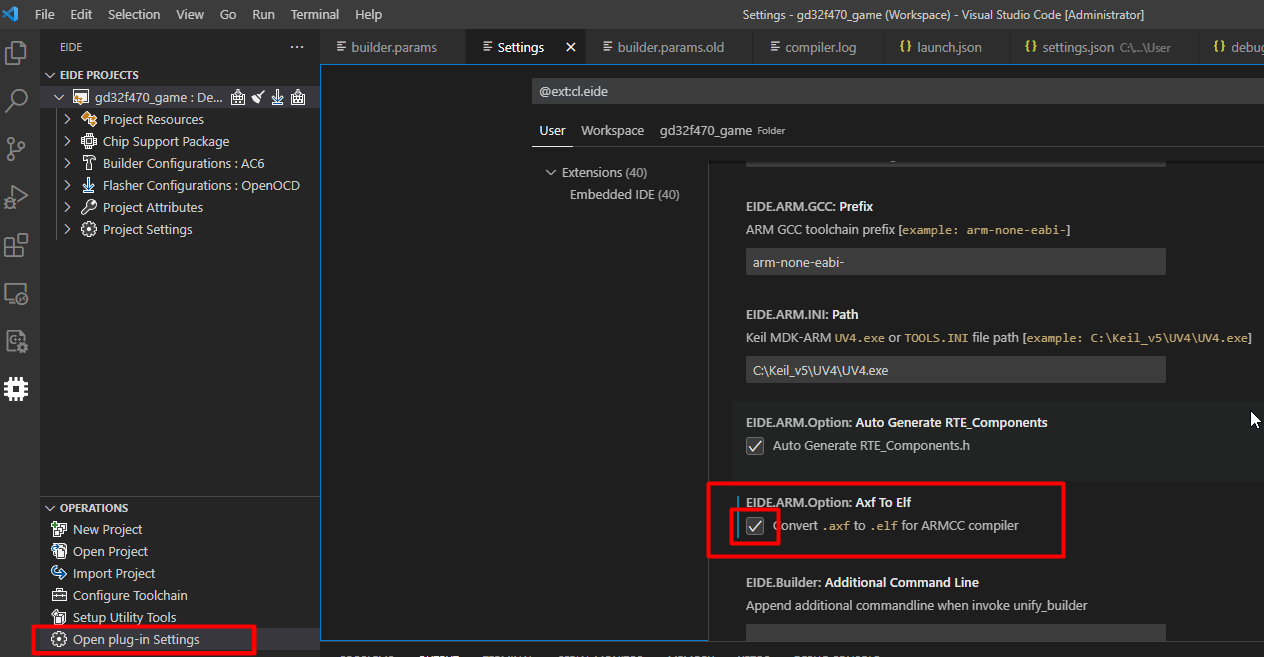Expand the Project Attributes node
The image size is (1264, 657).
click(67, 207)
